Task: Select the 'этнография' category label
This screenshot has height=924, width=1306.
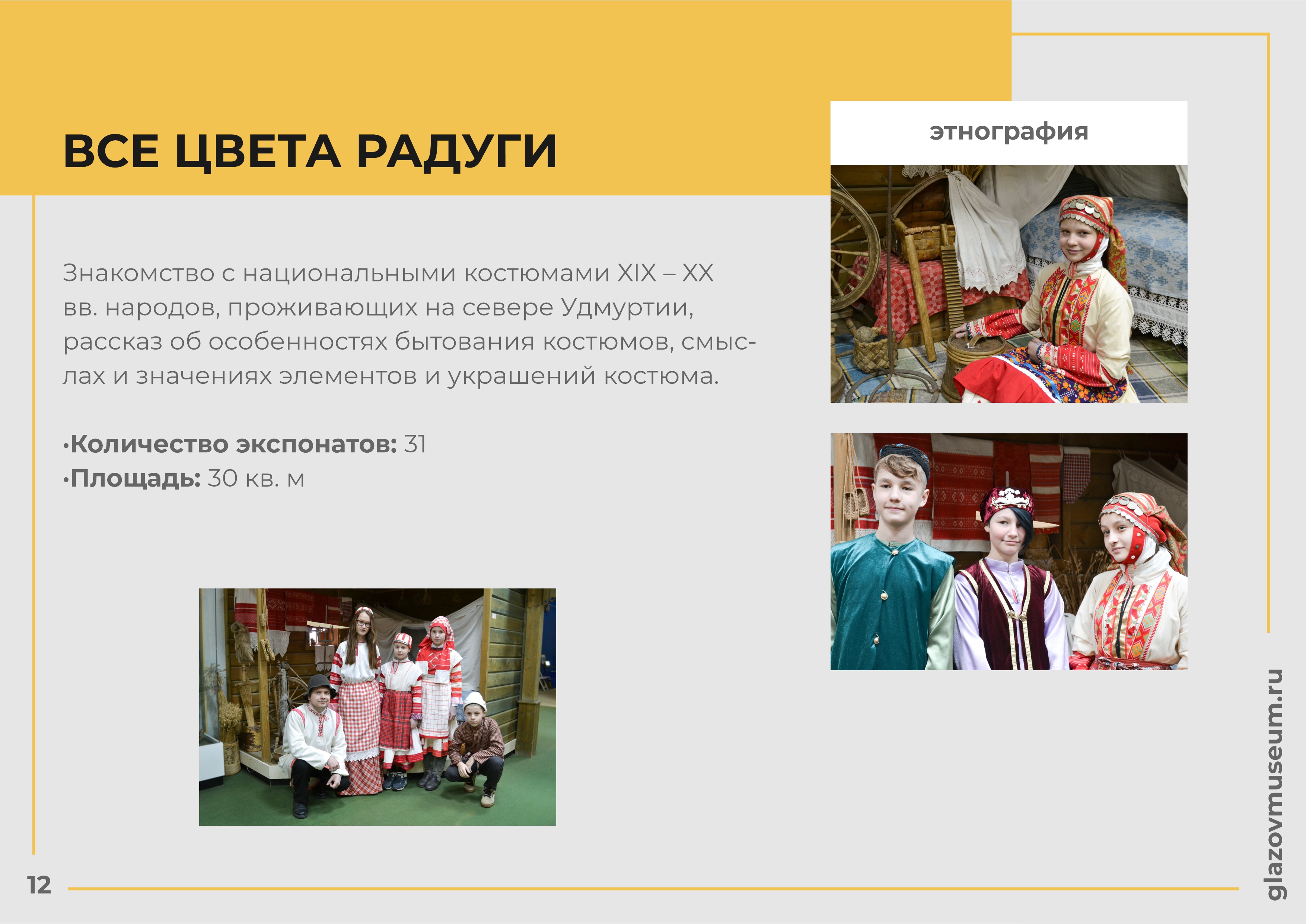Action: coord(1009,132)
